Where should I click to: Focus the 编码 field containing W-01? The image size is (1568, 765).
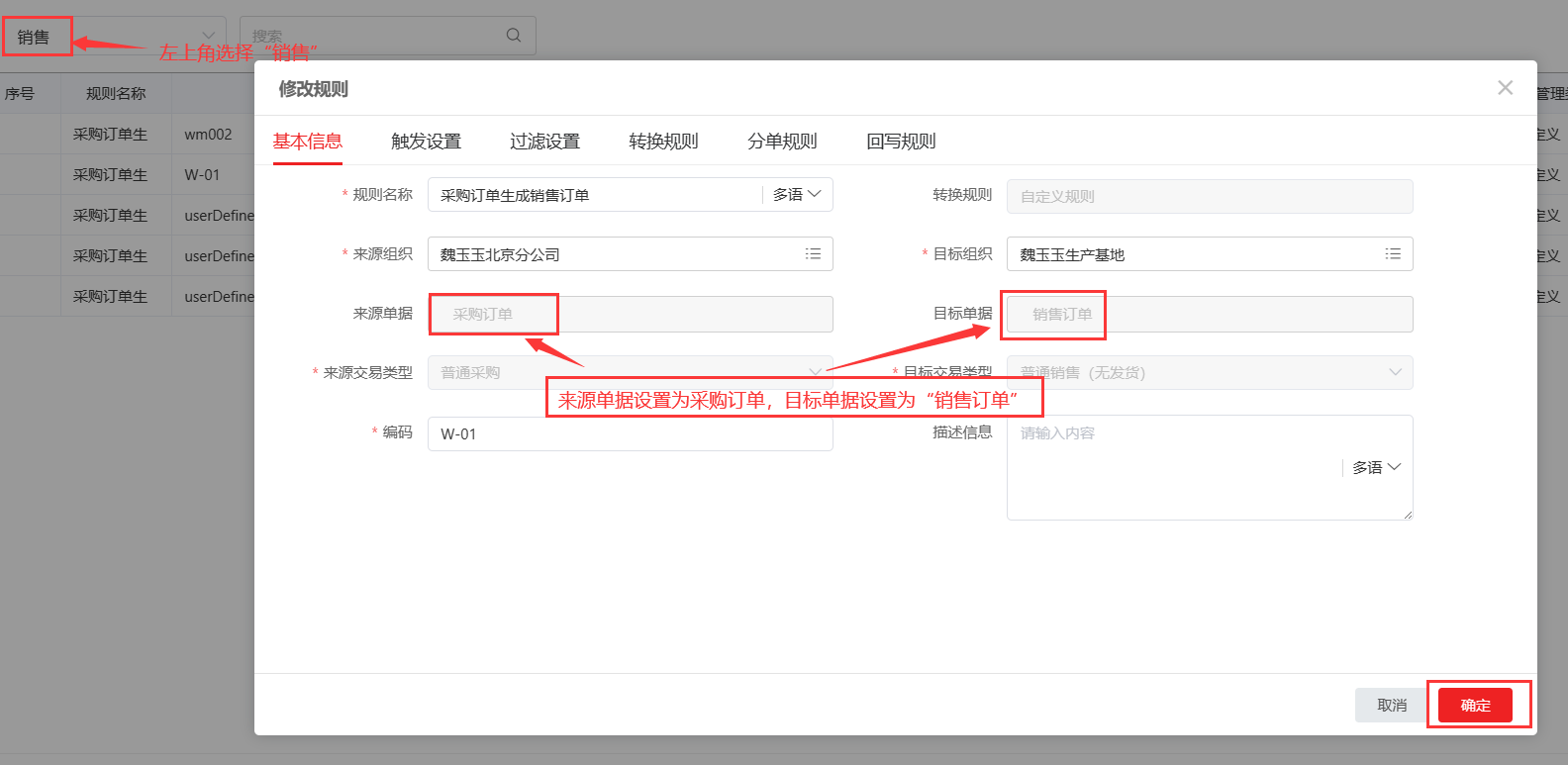point(630,434)
